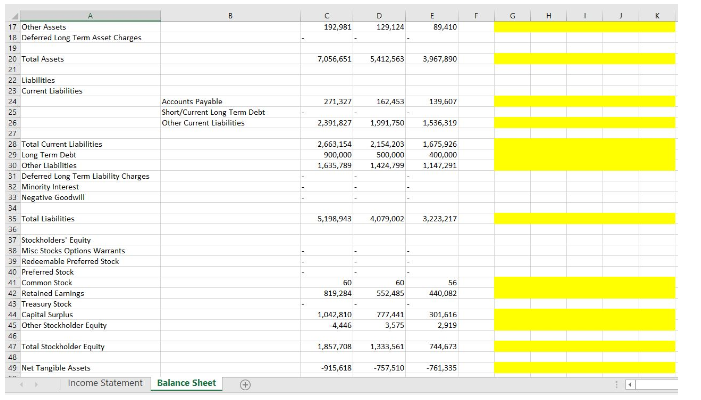Click the 'Total Assets' cell
The image size is (701, 400).
pos(90,59)
